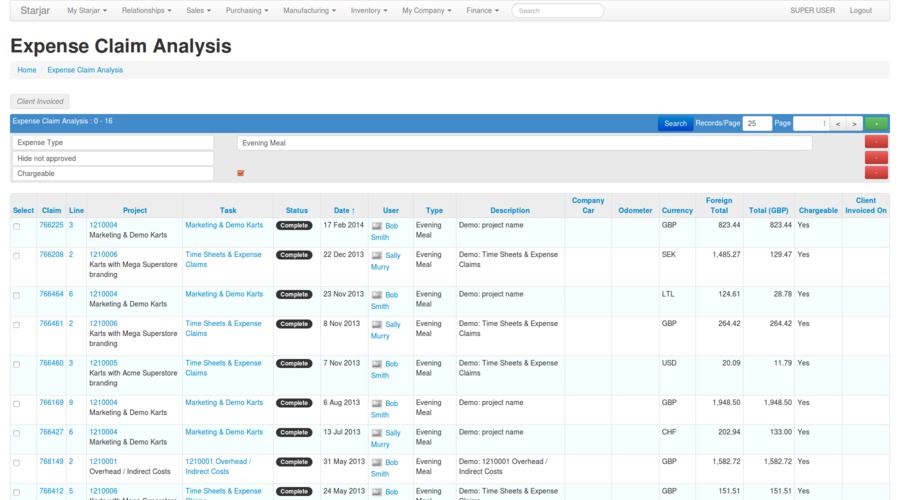The image size is (900, 500).
Task: Toggle the Chargeable filter checkbox
Action: coord(240,173)
